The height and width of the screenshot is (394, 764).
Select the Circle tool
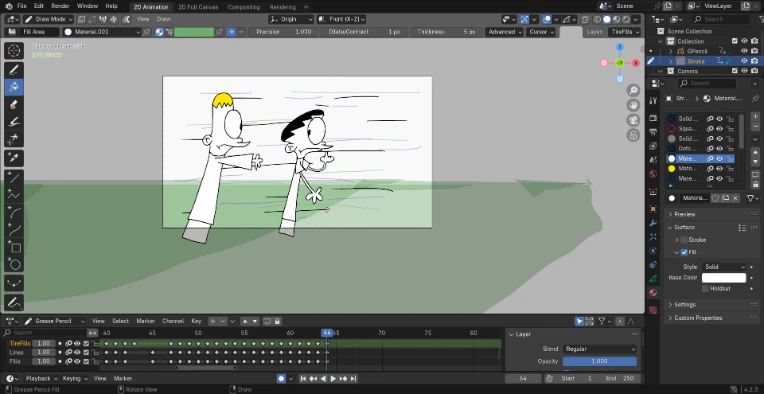pos(14,264)
